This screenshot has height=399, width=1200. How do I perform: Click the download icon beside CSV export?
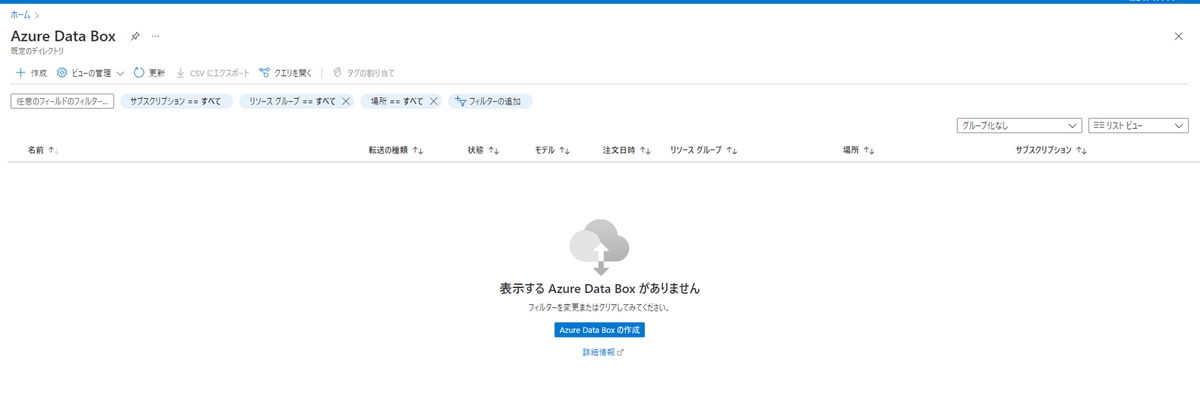(180, 73)
